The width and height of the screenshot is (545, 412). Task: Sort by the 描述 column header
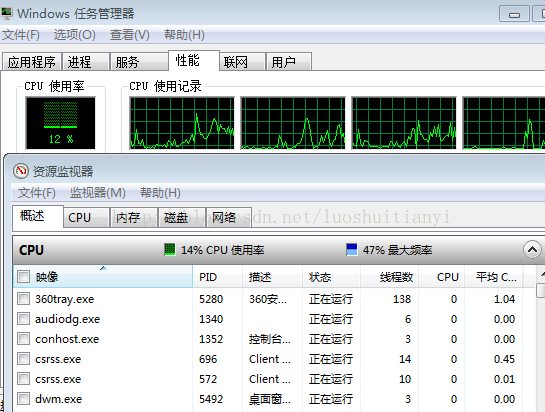pyautogui.click(x=272, y=277)
